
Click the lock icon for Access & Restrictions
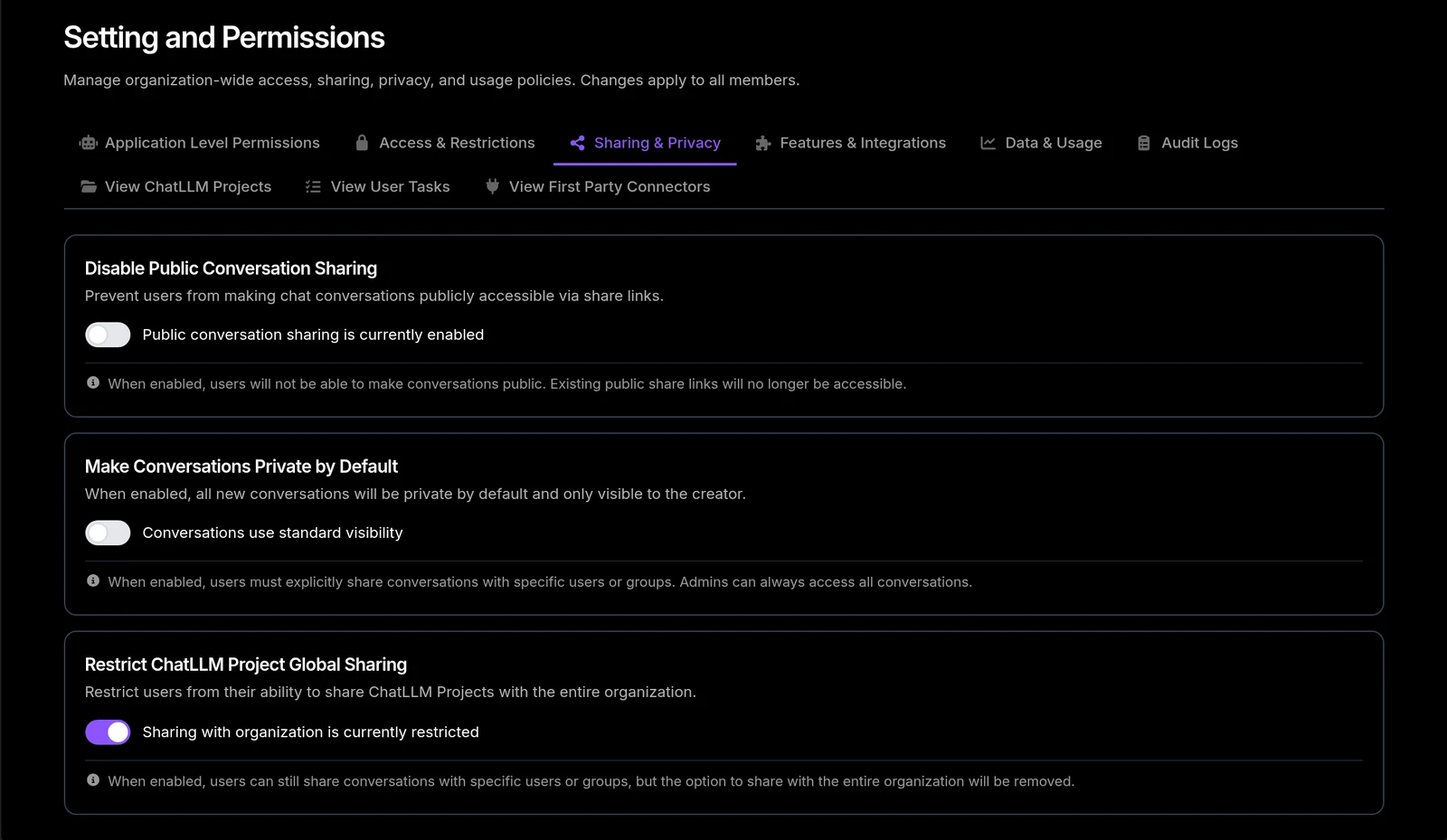[x=362, y=143]
